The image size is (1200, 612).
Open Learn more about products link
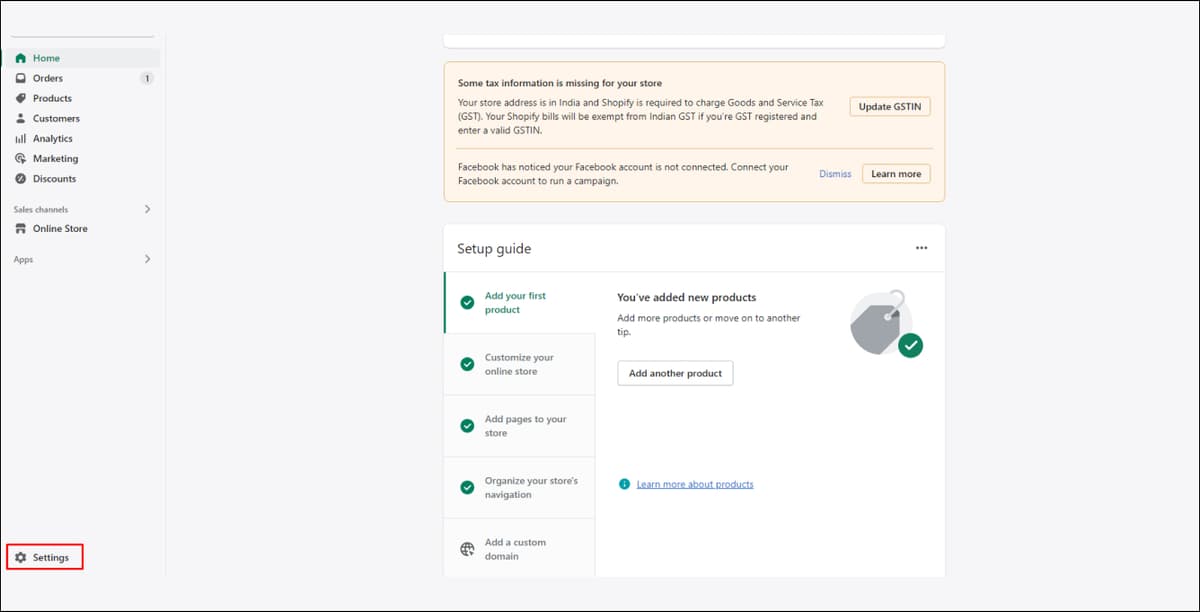pos(695,484)
